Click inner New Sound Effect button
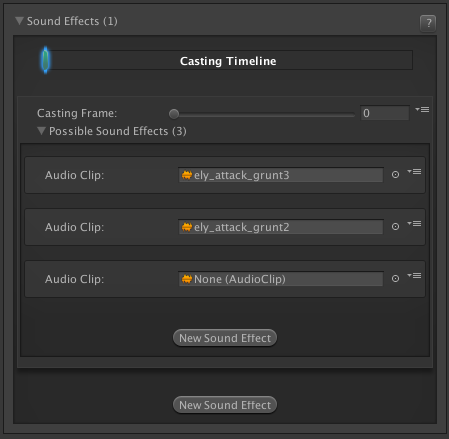 (225, 338)
